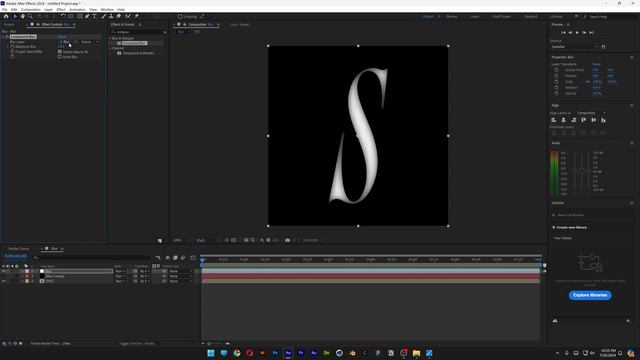Toggle Anchor Point stopwatch in Properties
Image resolution: width=640 pixels, height=360 pixels.
[x=556, y=70]
